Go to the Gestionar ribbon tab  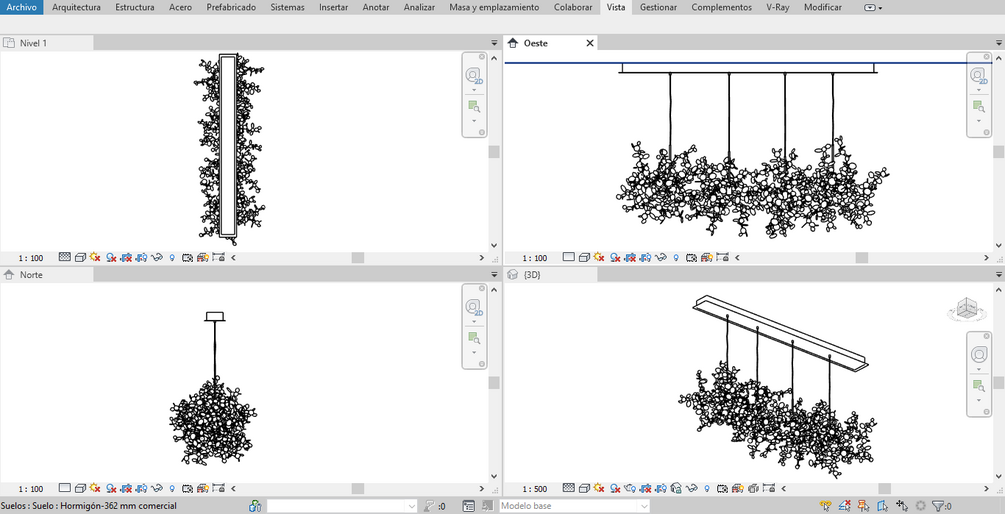pyautogui.click(x=658, y=8)
